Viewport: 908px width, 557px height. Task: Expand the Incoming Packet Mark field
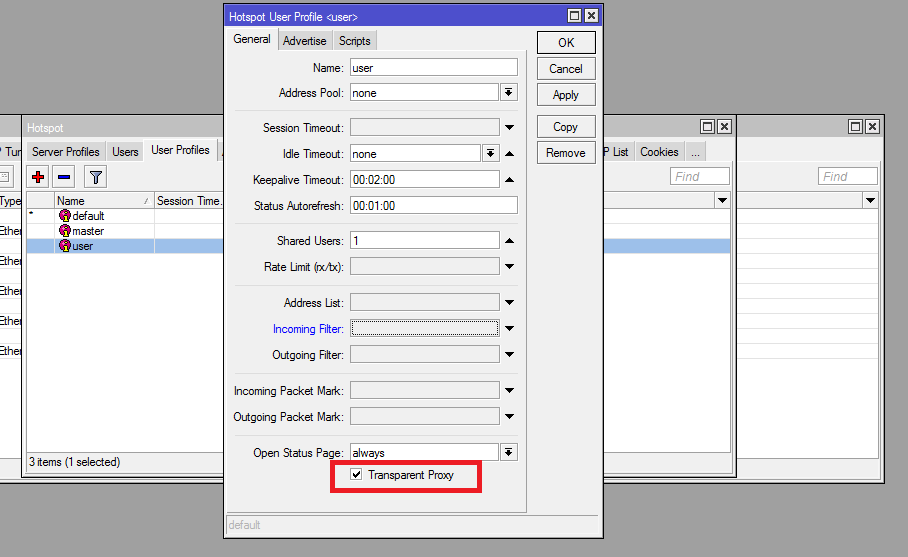[x=510, y=390]
